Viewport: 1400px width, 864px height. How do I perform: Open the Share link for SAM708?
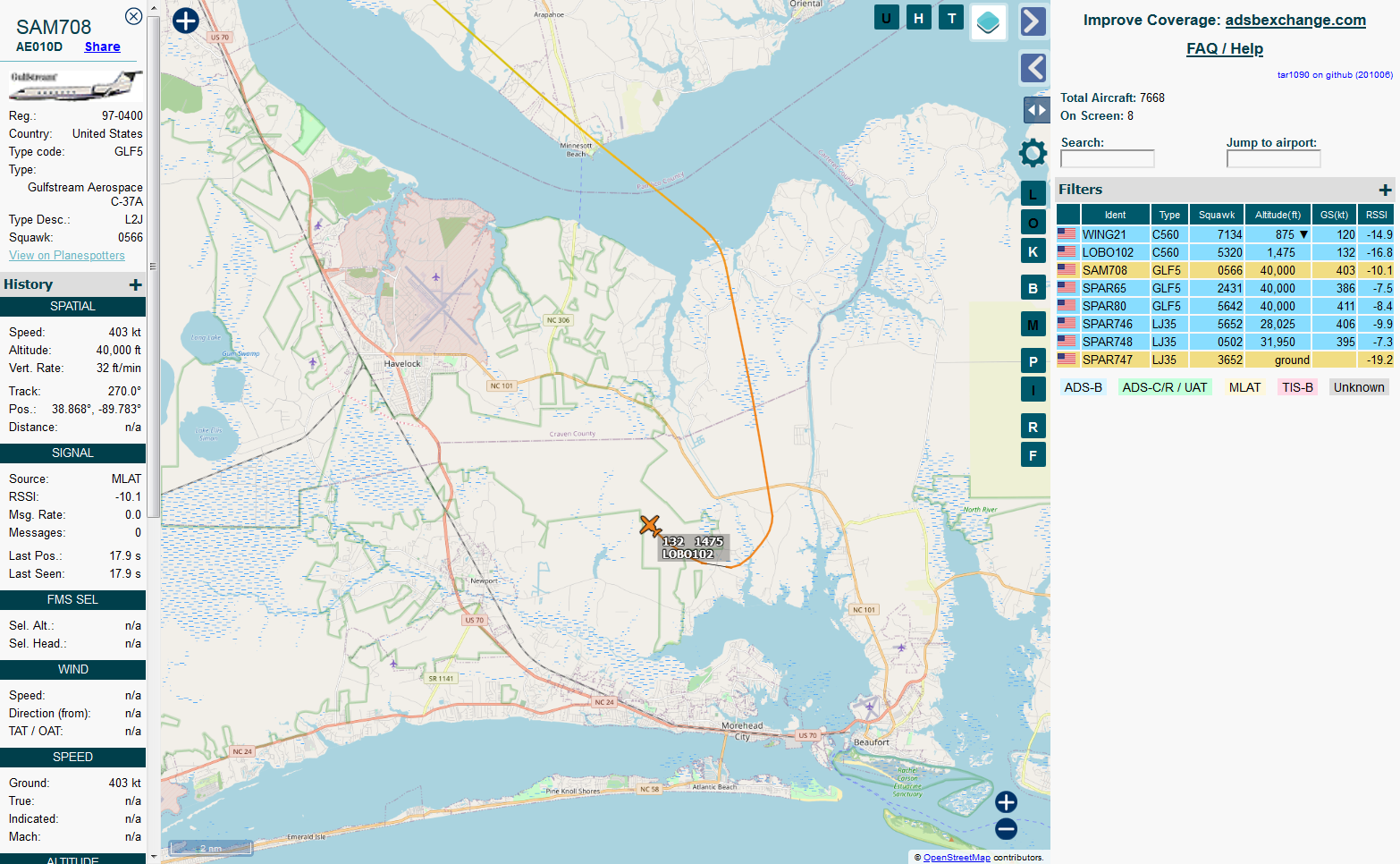coord(102,47)
